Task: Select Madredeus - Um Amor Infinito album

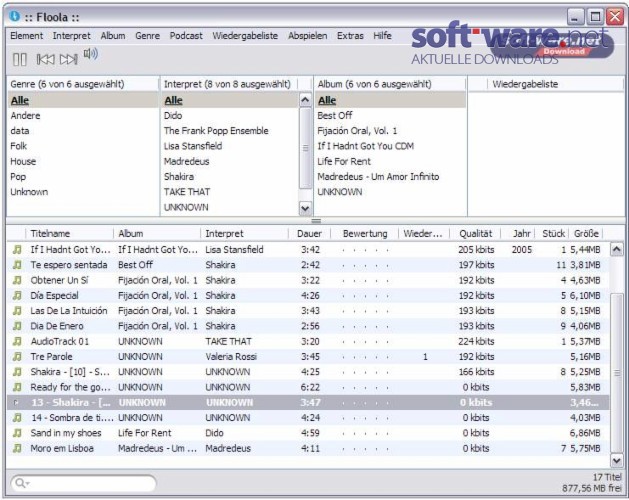Action: click(x=390, y=177)
